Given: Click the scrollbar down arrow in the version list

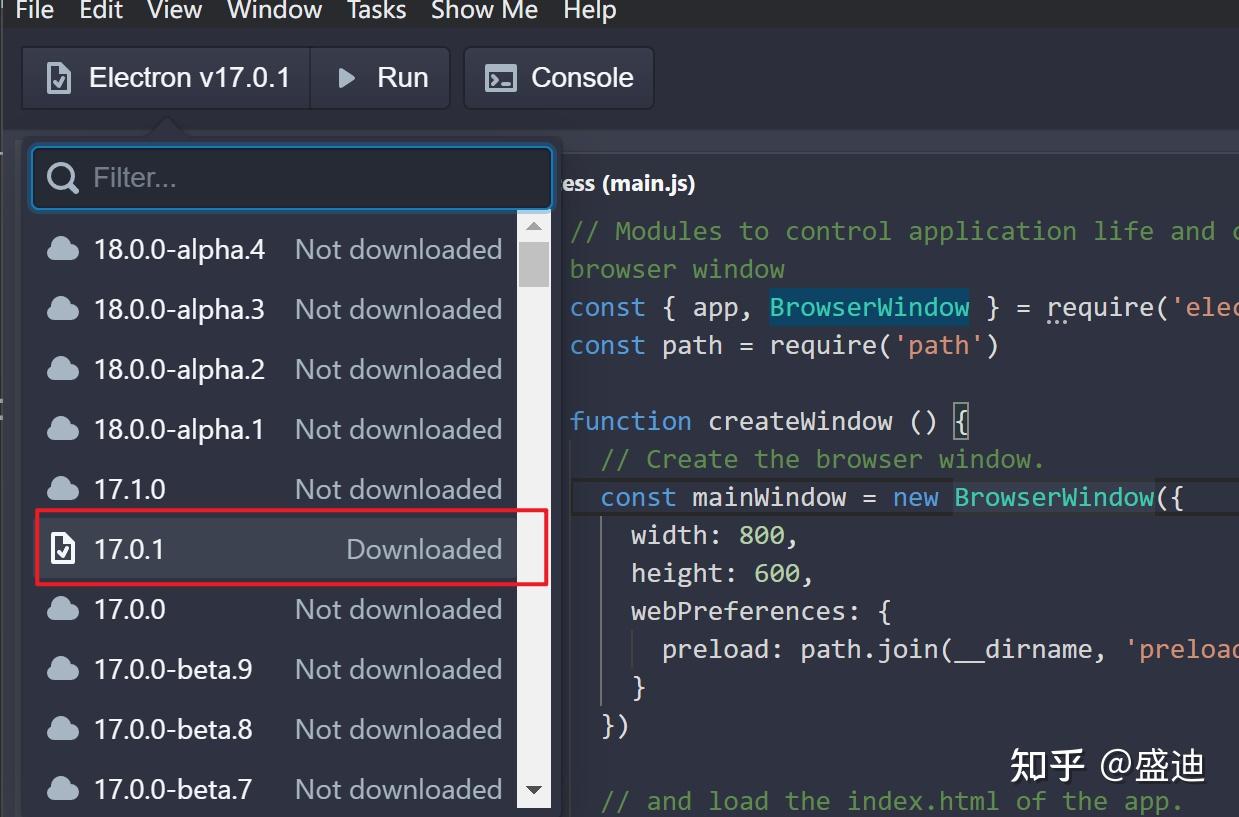Looking at the screenshot, I should [534, 790].
